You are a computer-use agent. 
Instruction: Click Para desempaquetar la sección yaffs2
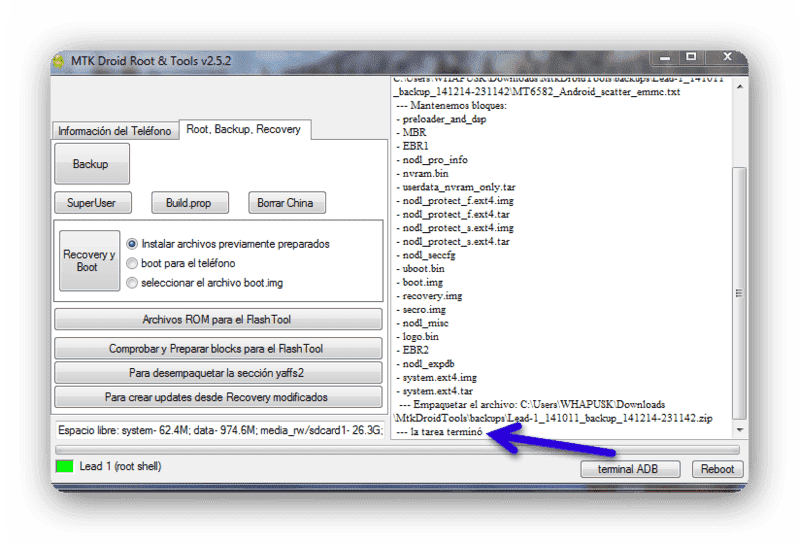click(x=218, y=373)
